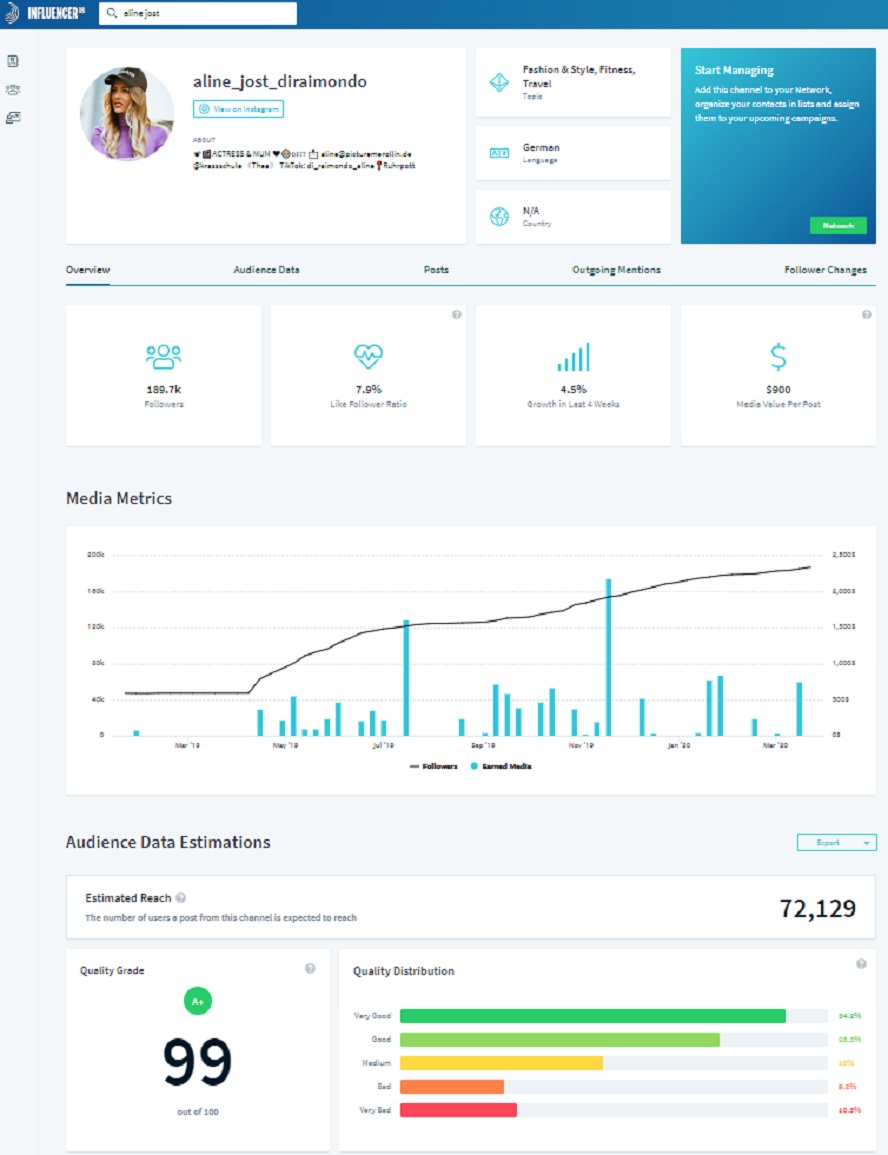The image size is (888, 1155).
Task: Click the Very Good green distribution bar
Action: coord(593,1016)
